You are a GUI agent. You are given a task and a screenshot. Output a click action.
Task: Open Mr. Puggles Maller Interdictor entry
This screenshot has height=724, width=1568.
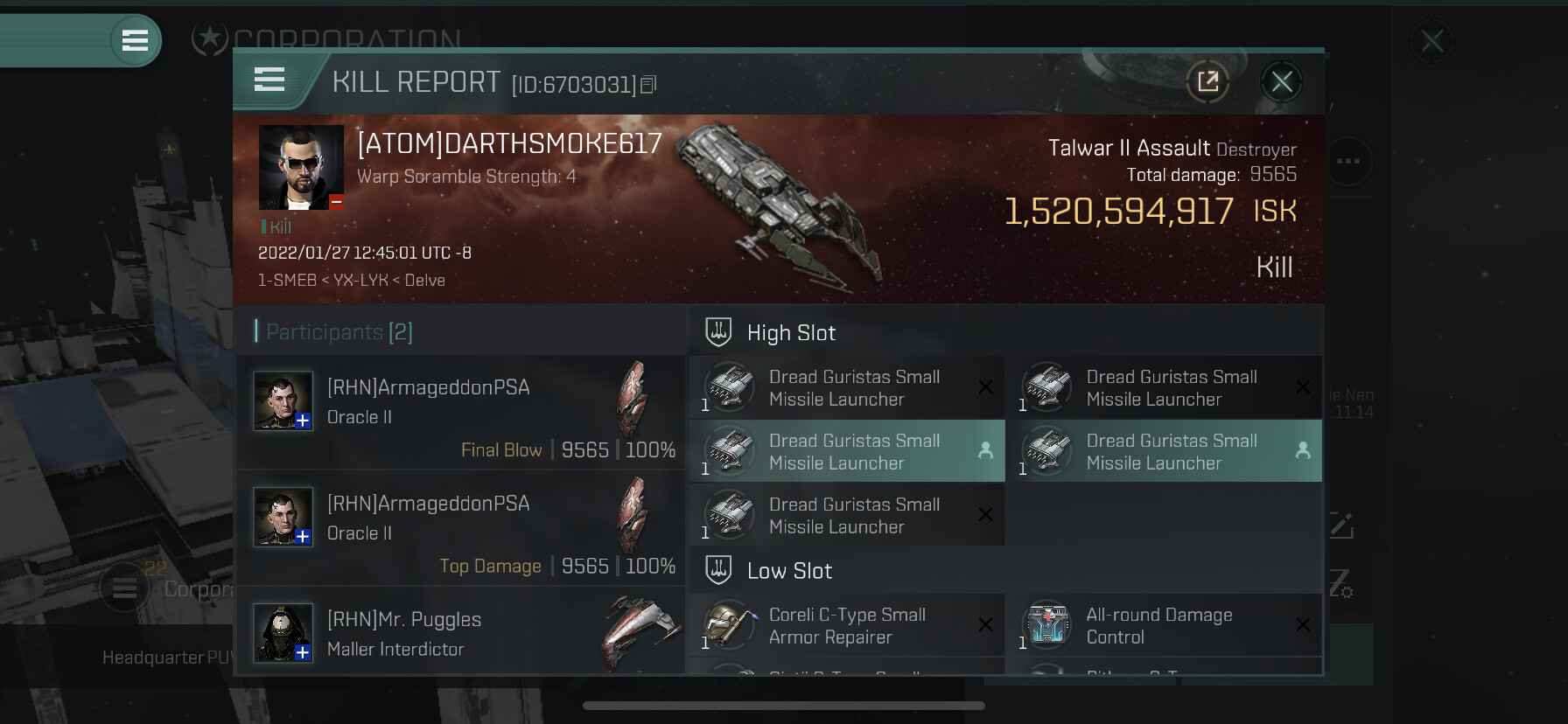[x=461, y=633]
